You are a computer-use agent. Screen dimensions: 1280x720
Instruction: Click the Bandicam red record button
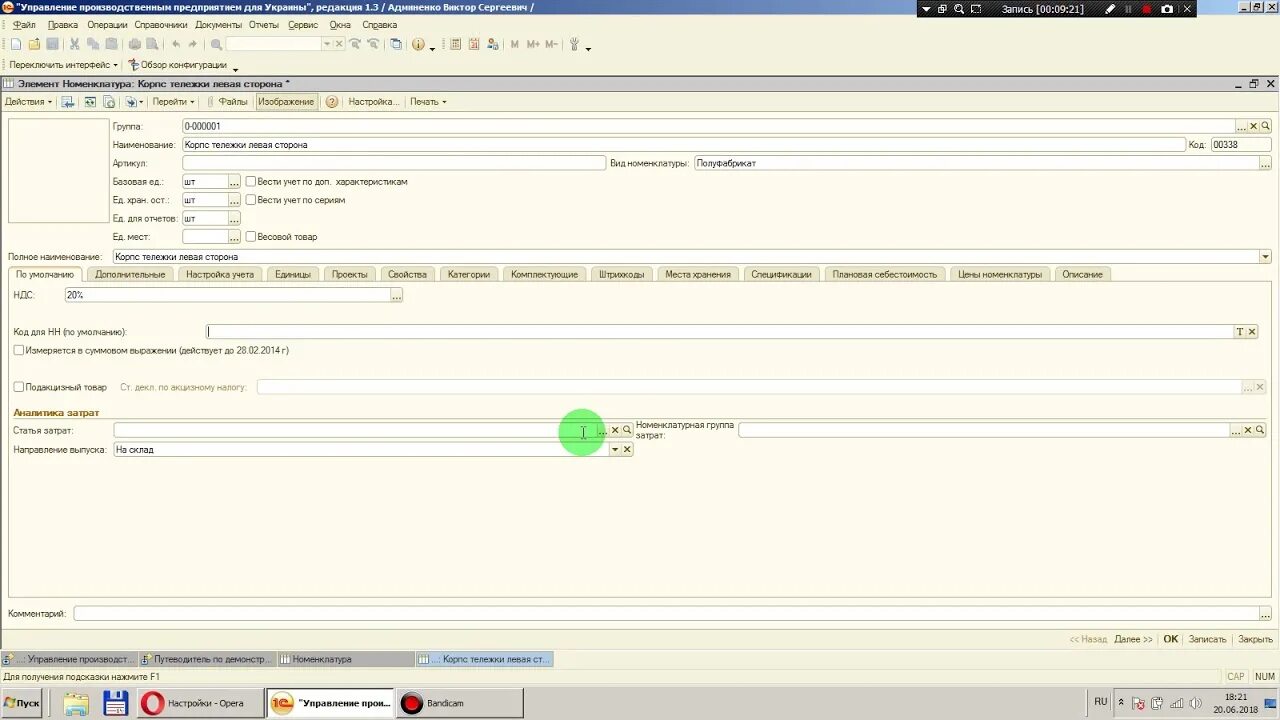pos(1146,9)
